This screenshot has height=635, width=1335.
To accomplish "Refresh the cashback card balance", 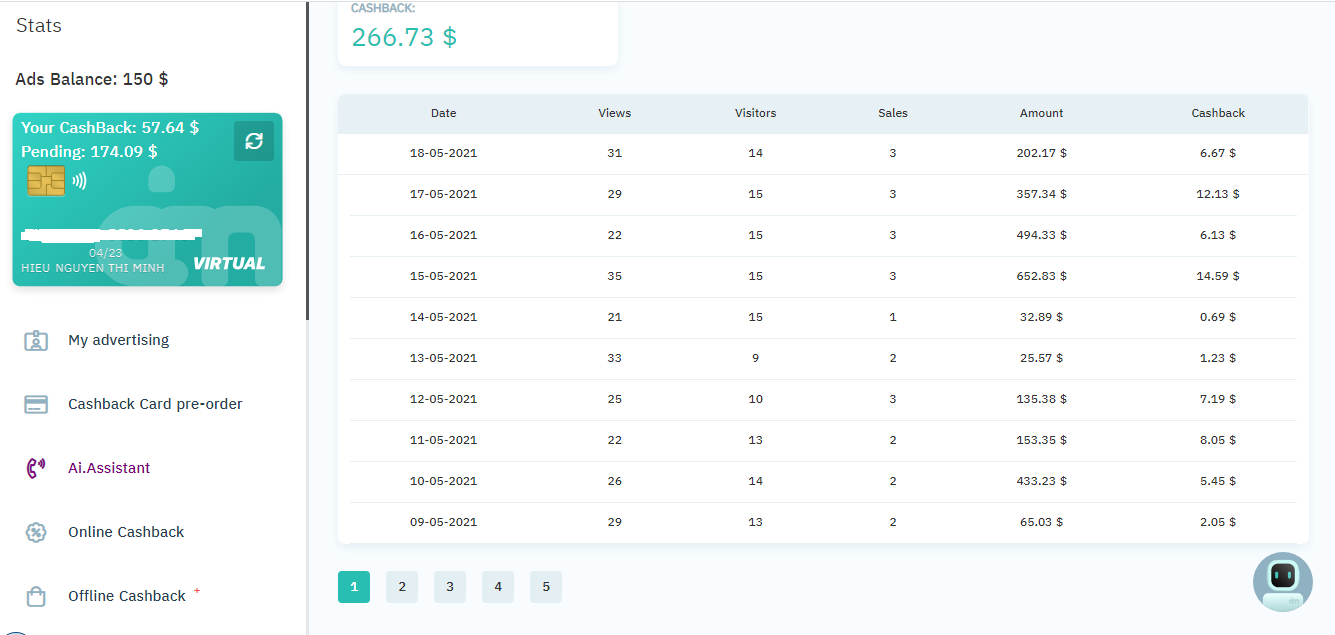I will [x=254, y=141].
